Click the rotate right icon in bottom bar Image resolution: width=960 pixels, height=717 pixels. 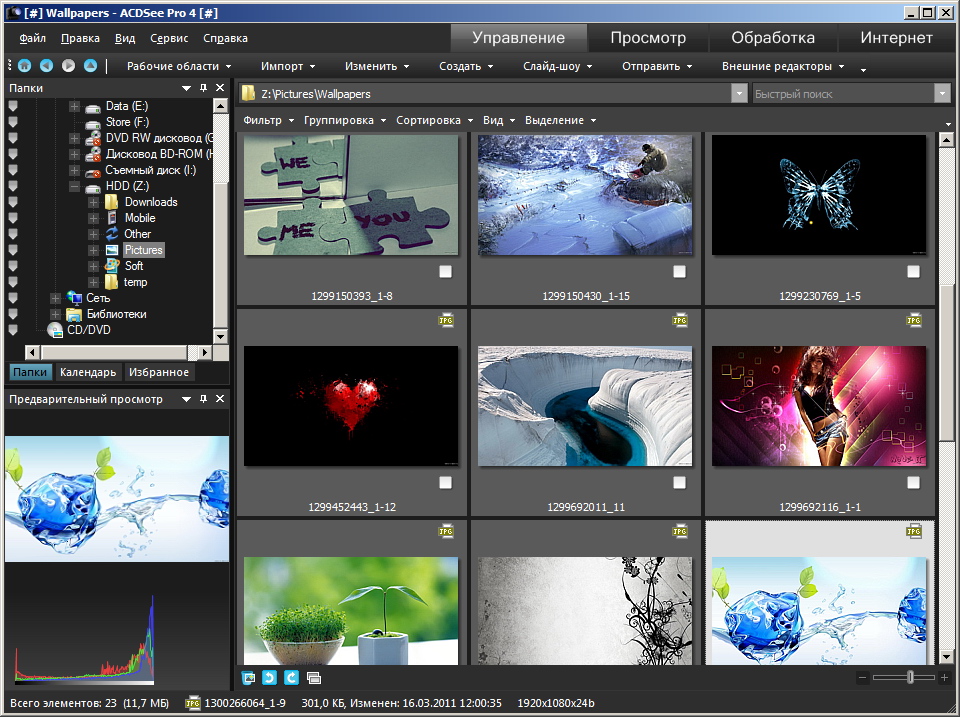(291, 678)
